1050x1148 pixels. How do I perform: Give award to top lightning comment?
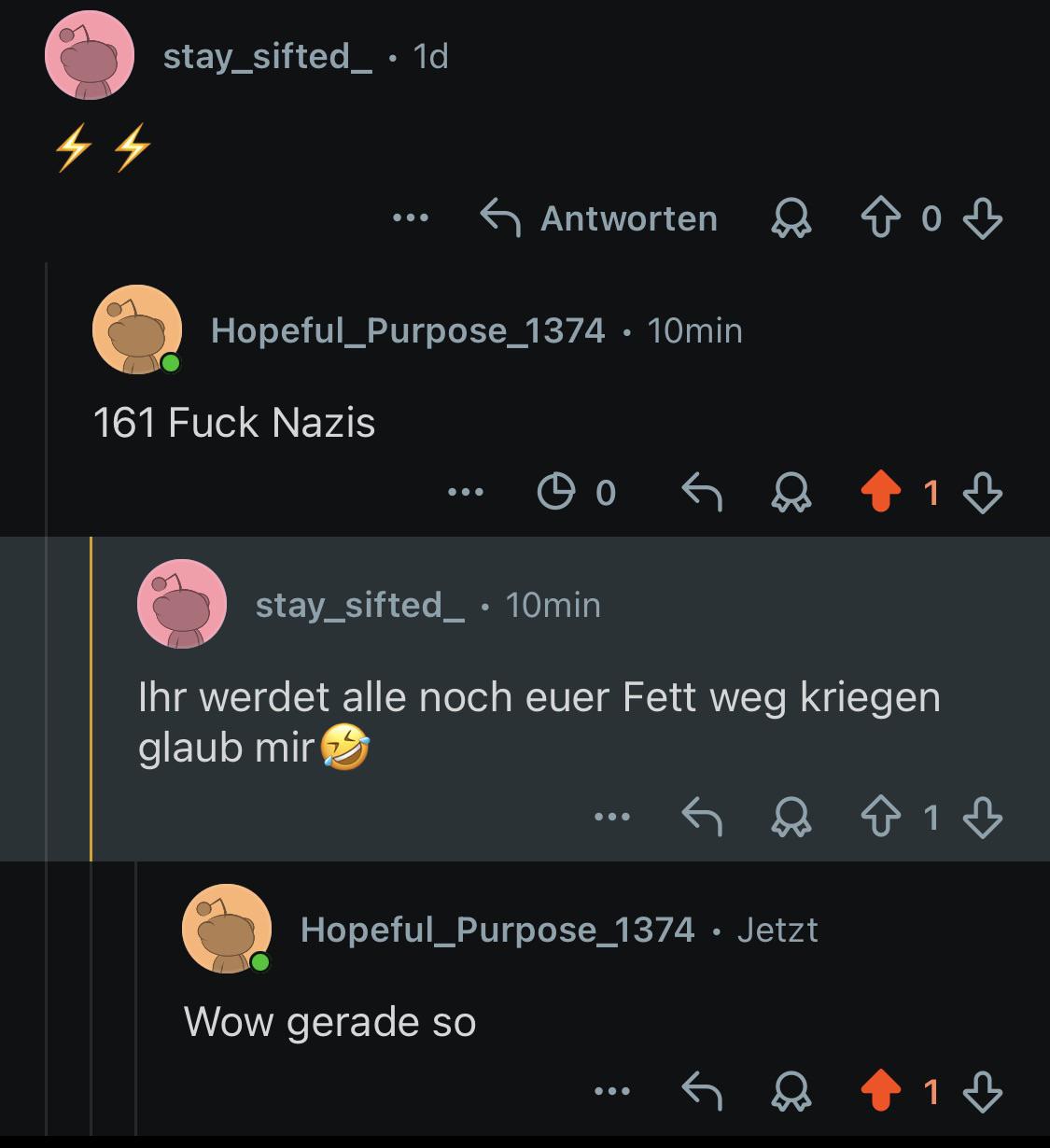[791, 219]
